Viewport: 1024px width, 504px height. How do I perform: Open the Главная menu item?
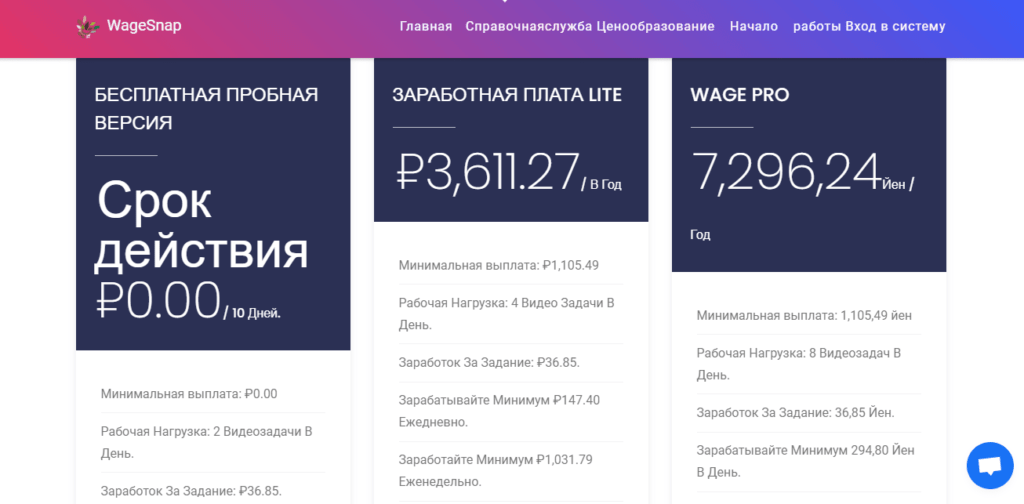[426, 27]
